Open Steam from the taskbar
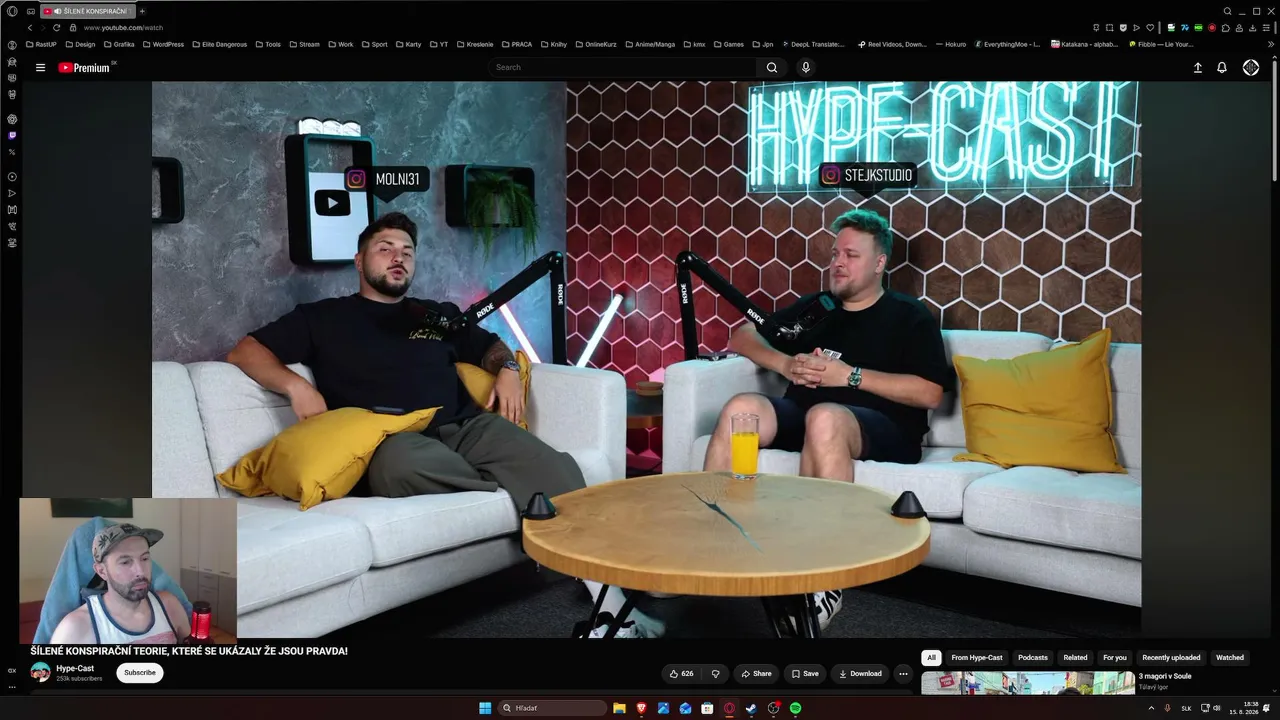The width and height of the screenshot is (1280, 720). click(x=751, y=708)
